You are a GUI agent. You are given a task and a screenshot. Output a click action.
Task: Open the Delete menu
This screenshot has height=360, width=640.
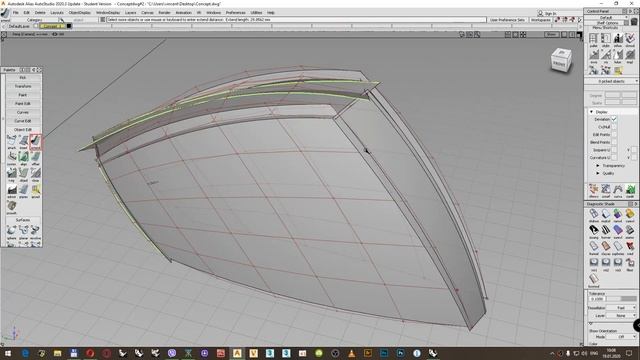[40, 13]
